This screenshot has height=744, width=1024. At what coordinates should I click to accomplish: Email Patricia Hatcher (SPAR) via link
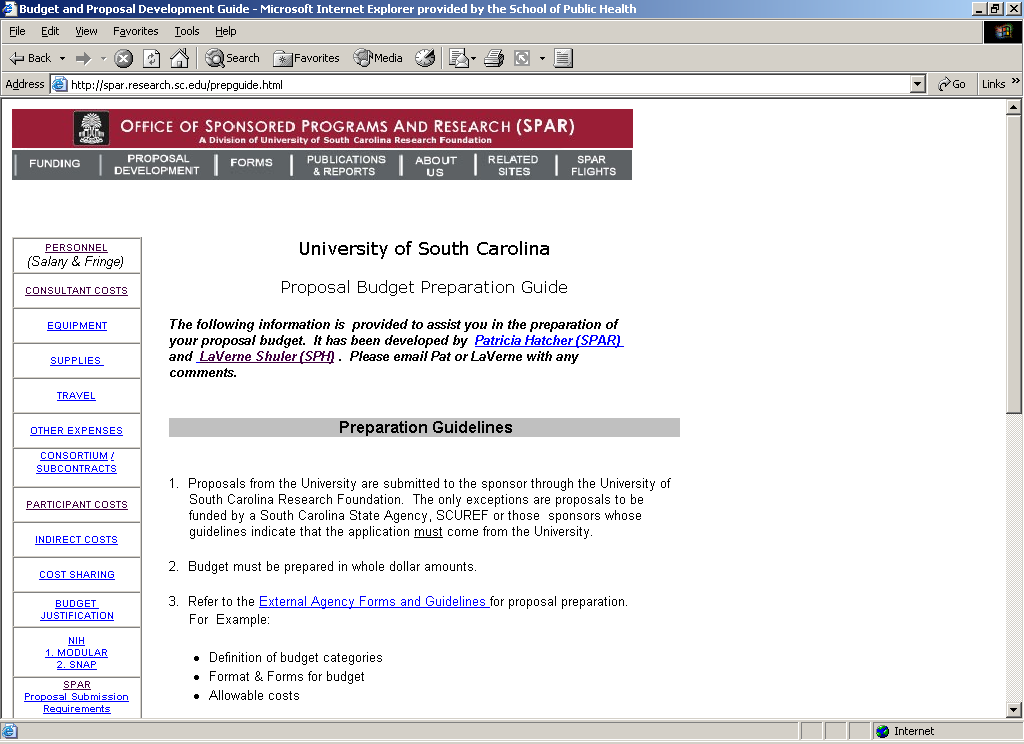[549, 340]
